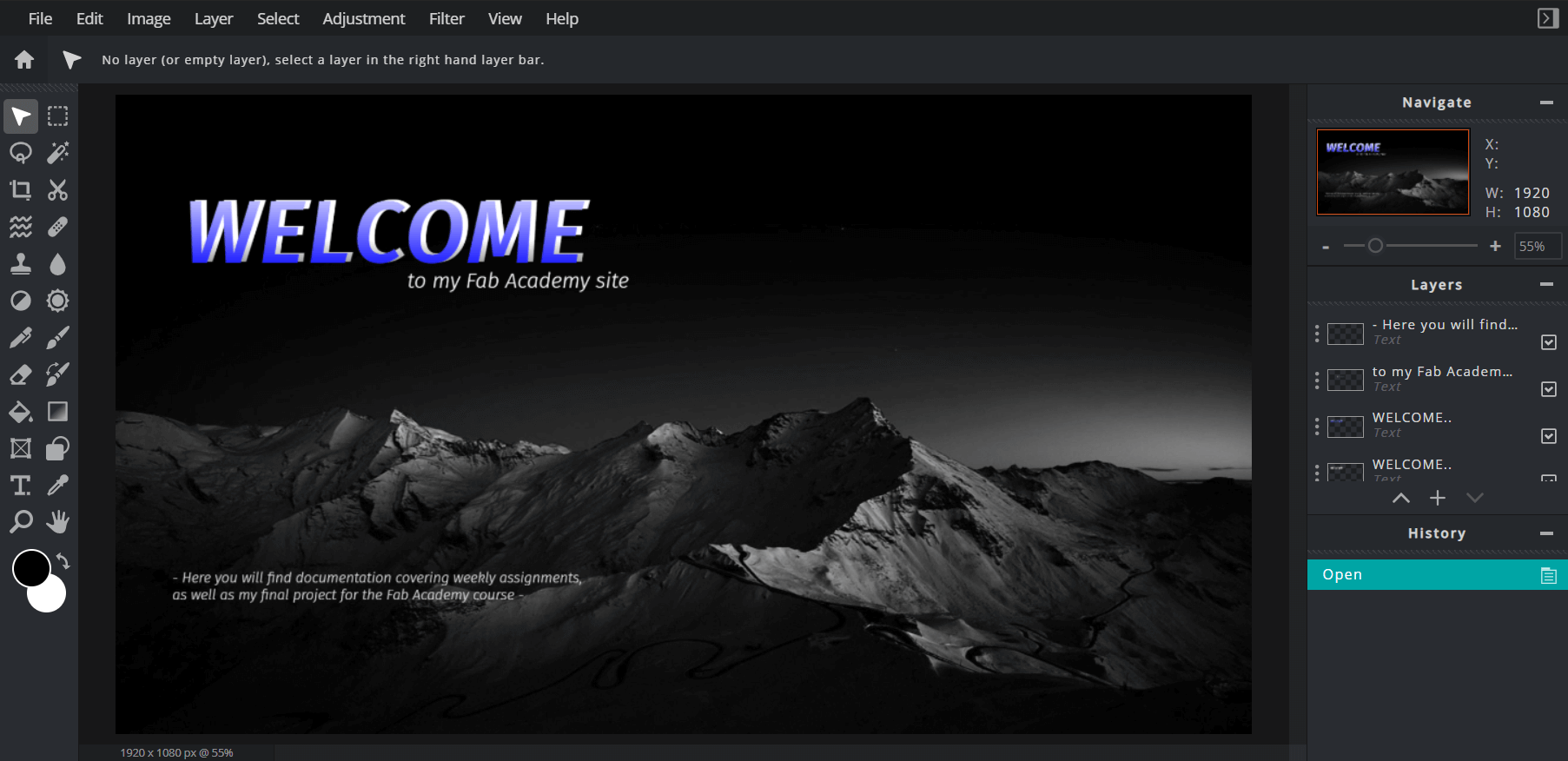Collapse the History panel
The width and height of the screenshot is (1568, 761).
pyautogui.click(x=1546, y=533)
